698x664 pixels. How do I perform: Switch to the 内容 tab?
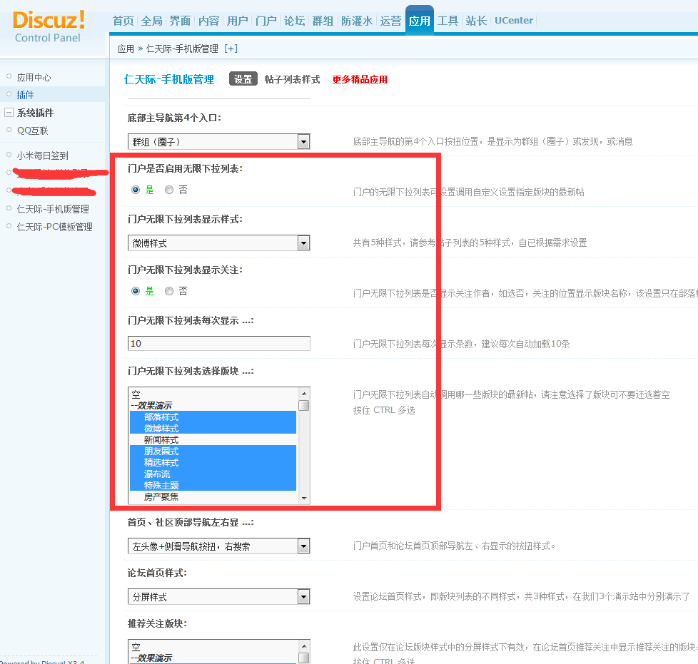coord(209,21)
